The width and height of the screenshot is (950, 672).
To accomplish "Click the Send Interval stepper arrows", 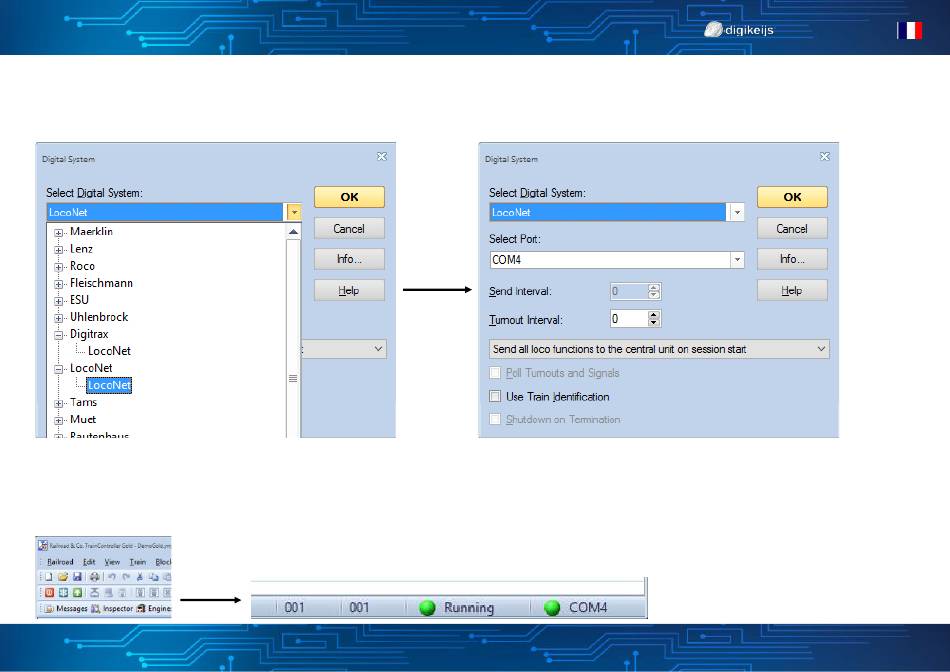I will pyautogui.click(x=653, y=291).
